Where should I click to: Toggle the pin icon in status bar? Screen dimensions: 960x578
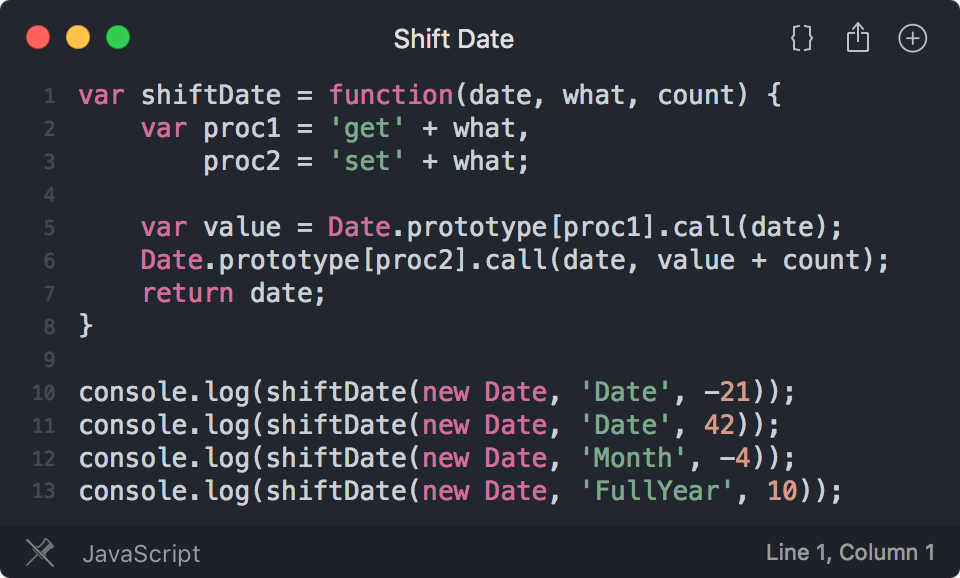point(40,552)
